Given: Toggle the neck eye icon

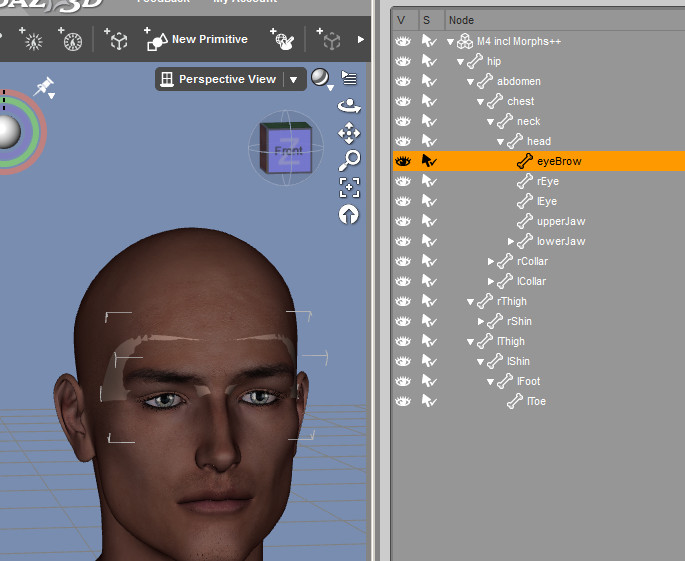Looking at the screenshot, I should point(403,121).
